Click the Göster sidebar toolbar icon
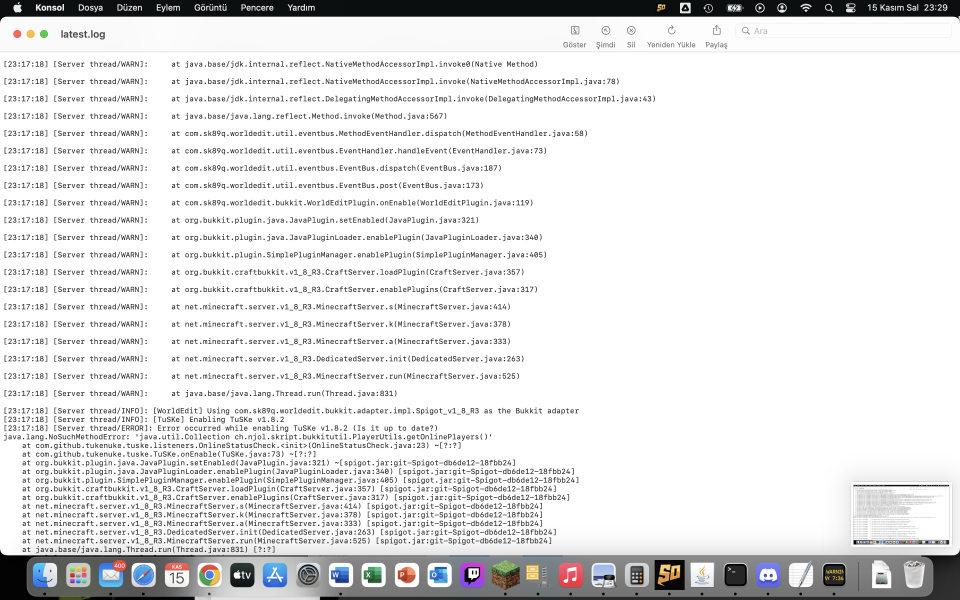960x600 pixels. coord(574,31)
